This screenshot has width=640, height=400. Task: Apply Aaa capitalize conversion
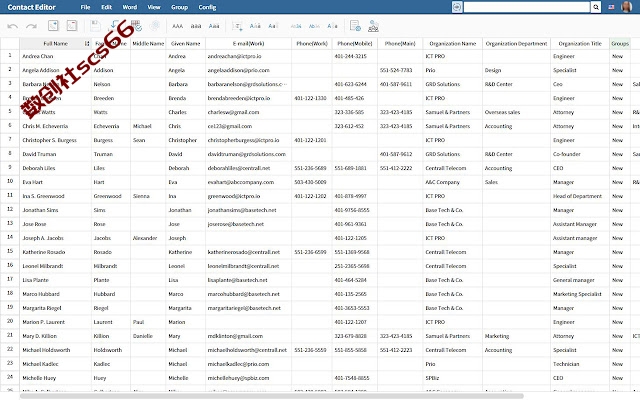coord(214,26)
